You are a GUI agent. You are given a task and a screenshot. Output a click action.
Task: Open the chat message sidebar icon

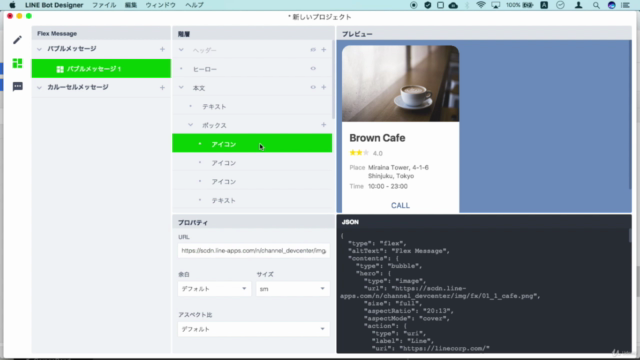point(17,87)
